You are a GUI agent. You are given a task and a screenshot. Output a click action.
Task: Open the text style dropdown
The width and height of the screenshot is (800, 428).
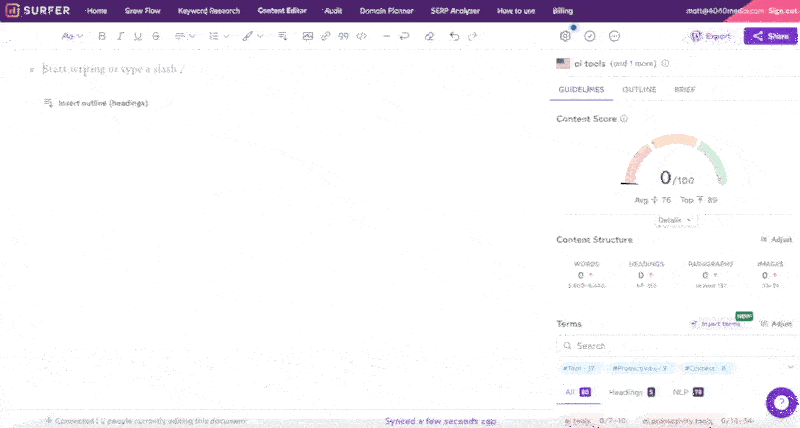pos(72,36)
